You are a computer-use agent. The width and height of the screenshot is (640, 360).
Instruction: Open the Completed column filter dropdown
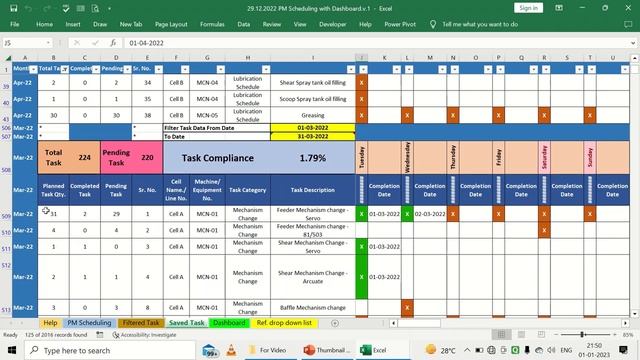click(96, 70)
